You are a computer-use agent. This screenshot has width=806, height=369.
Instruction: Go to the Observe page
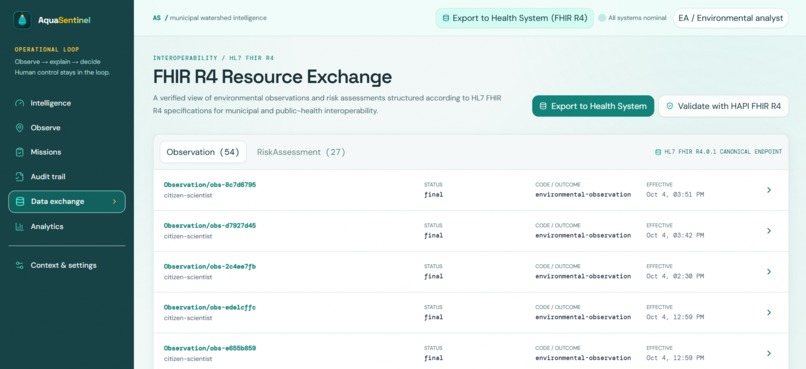(67, 127)
